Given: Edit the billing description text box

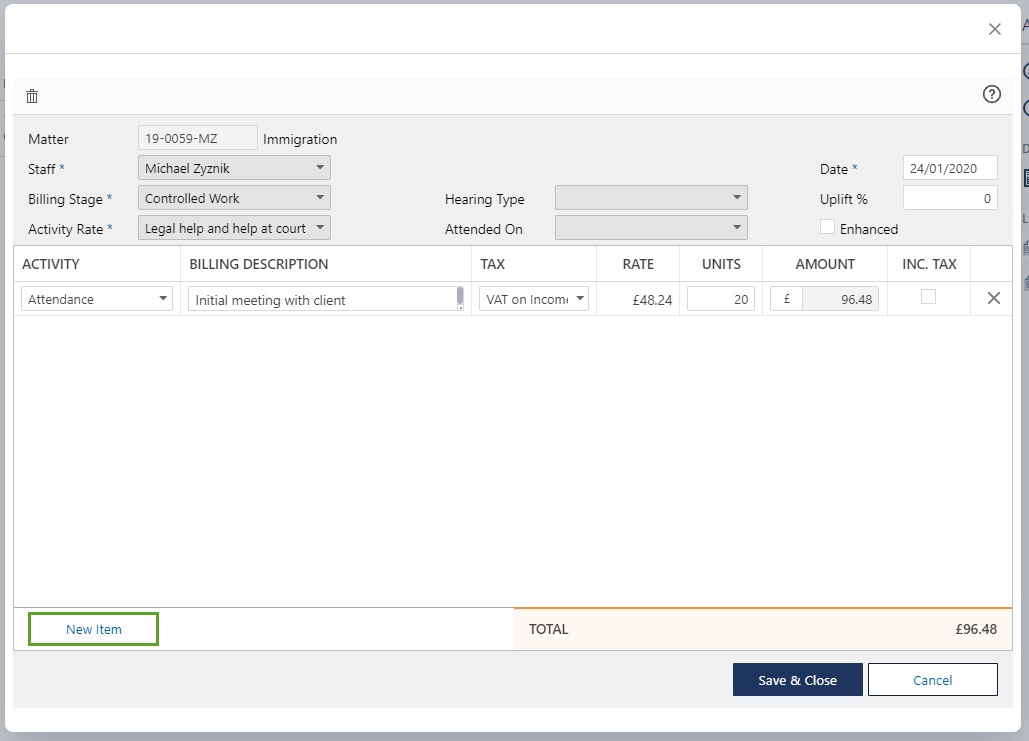Looking at the screenshot, I should click(x=322, y=299).
